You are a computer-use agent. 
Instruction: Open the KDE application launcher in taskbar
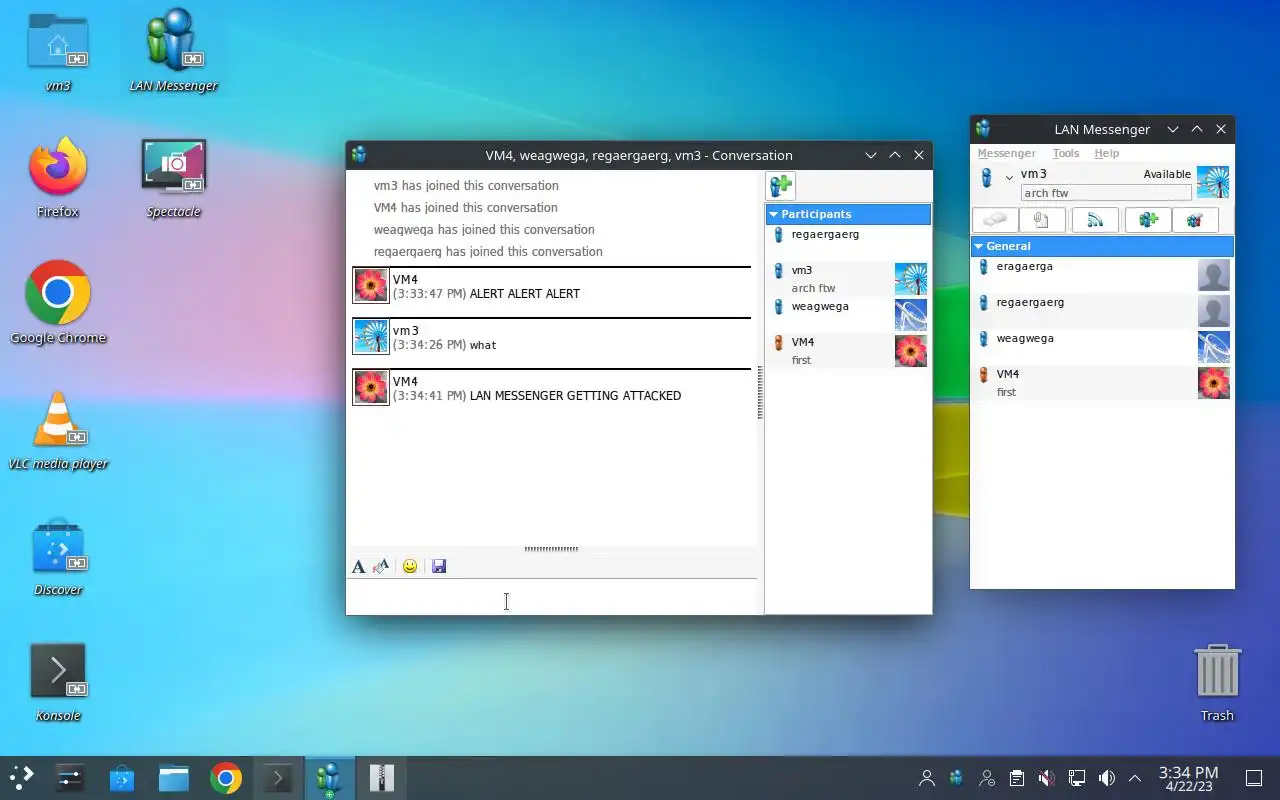[x=22, y=778]
